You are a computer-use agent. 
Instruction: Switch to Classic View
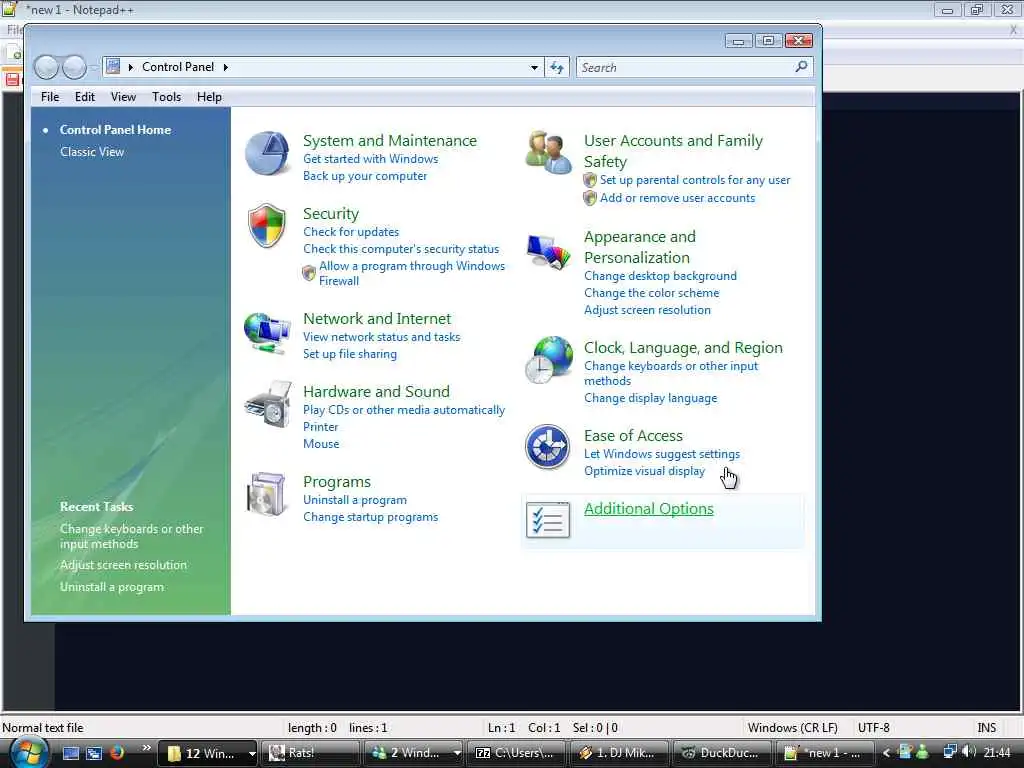(92, 152)
